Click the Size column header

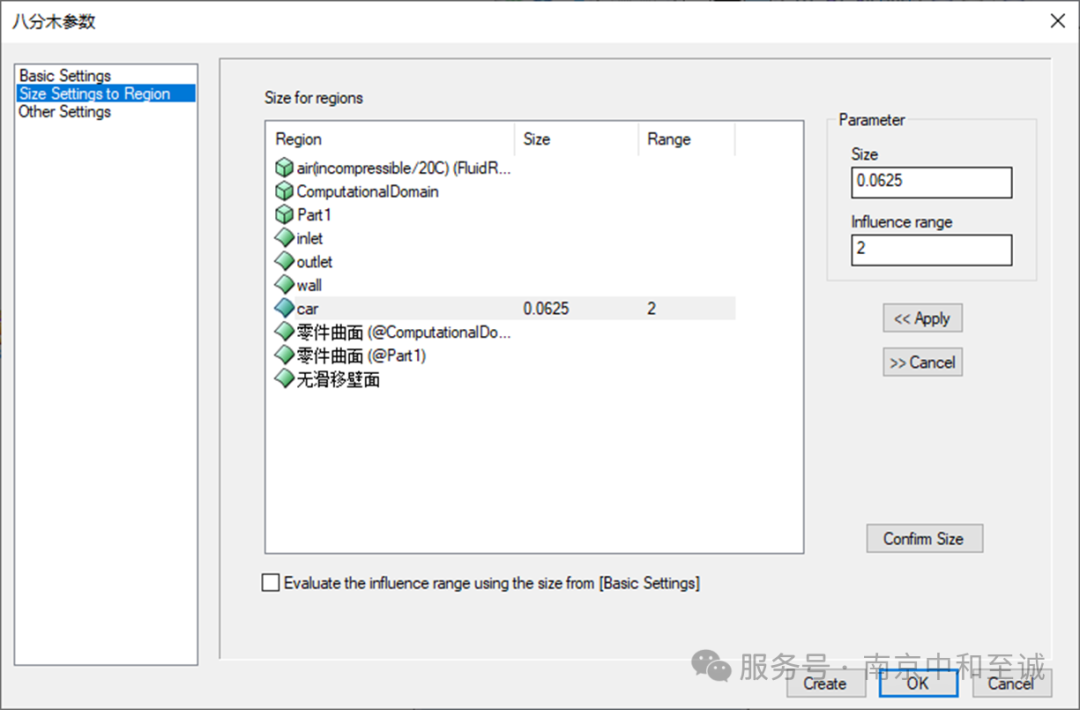coord(576,139)
